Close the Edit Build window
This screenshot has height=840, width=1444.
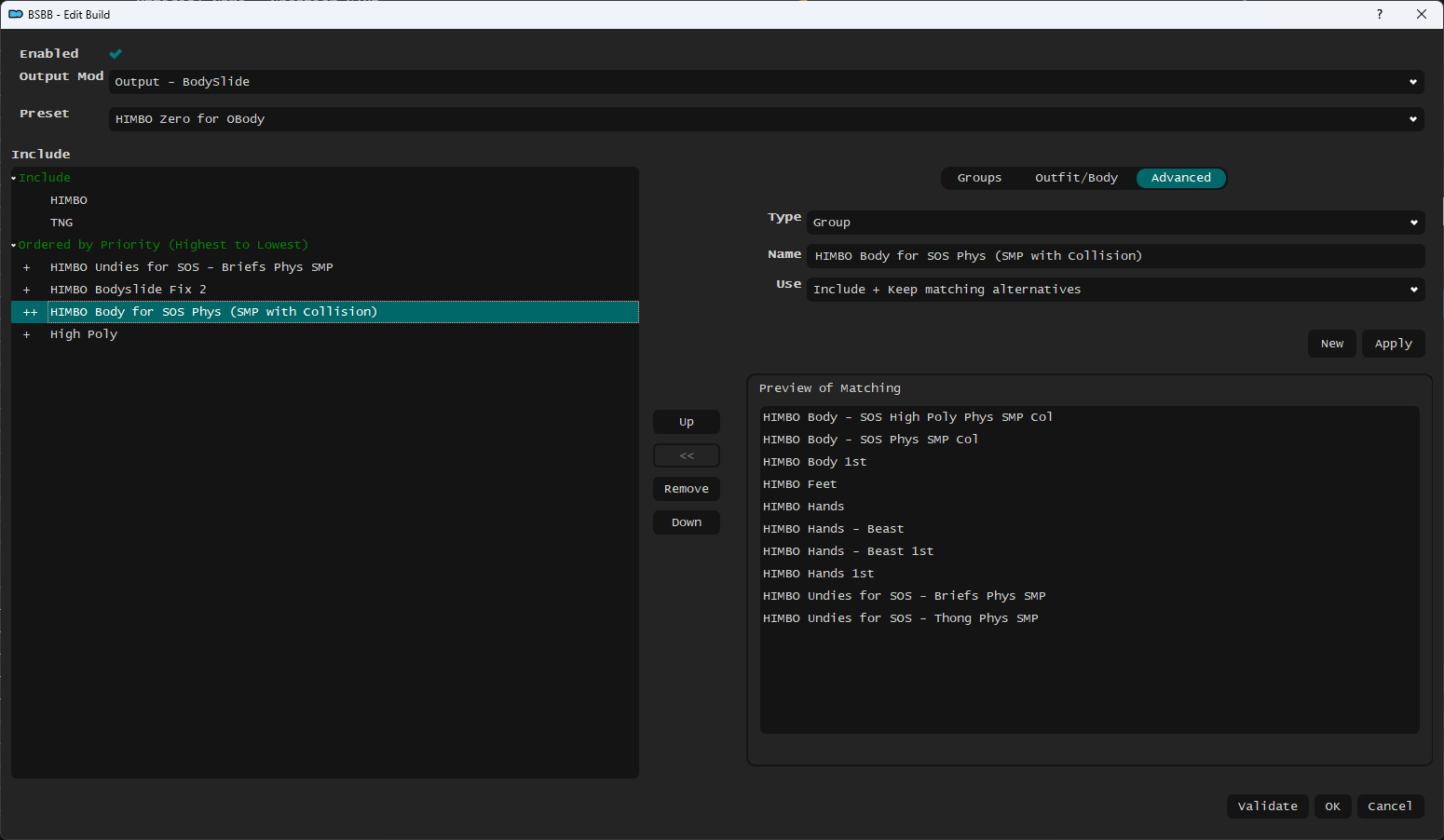click(1422, 14)
